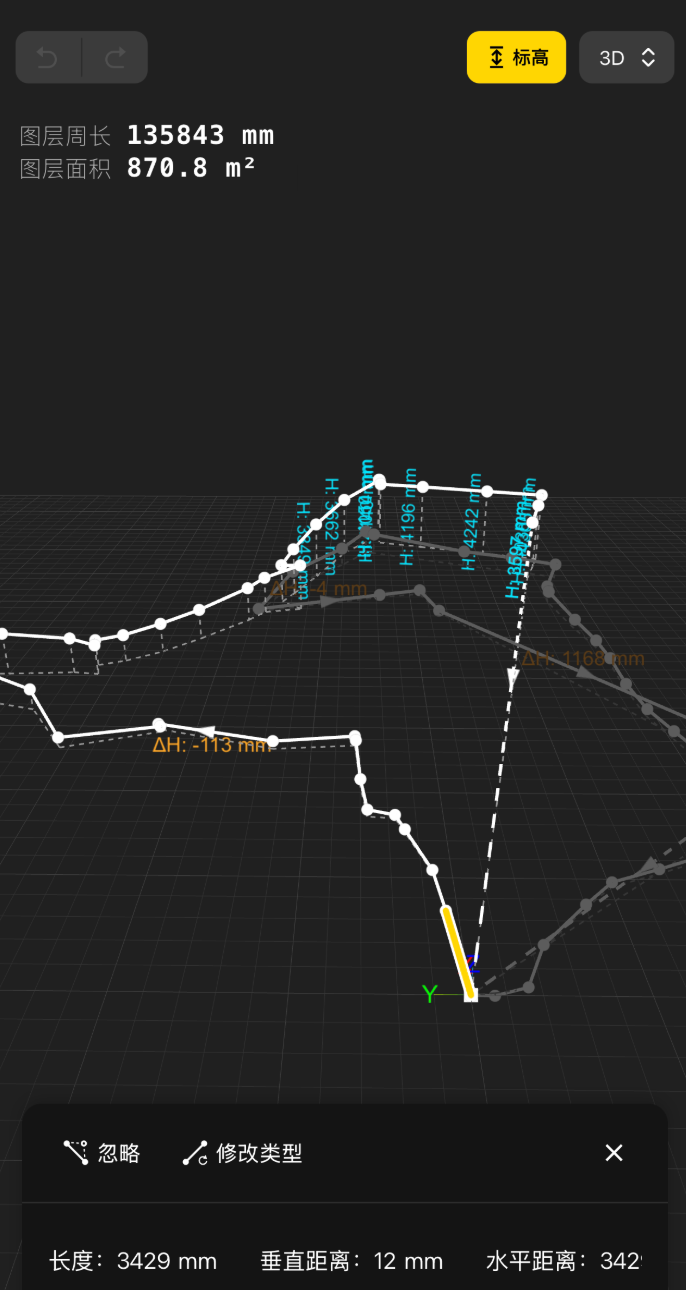Tap the H: 4242 mm height label
Screen dimensions: 686x1290
coord(471,522)
